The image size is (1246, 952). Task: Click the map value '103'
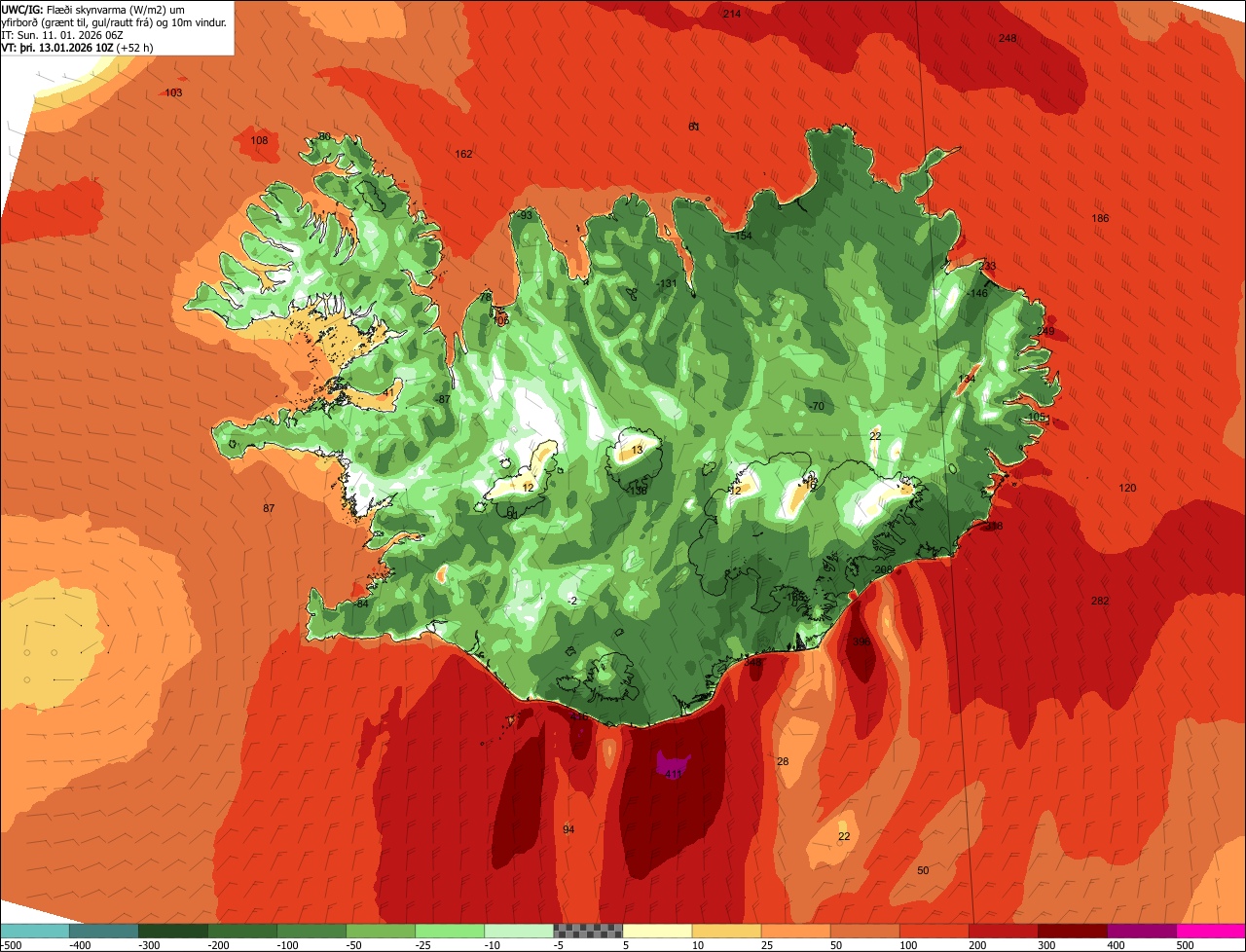(x=173, y=93)
